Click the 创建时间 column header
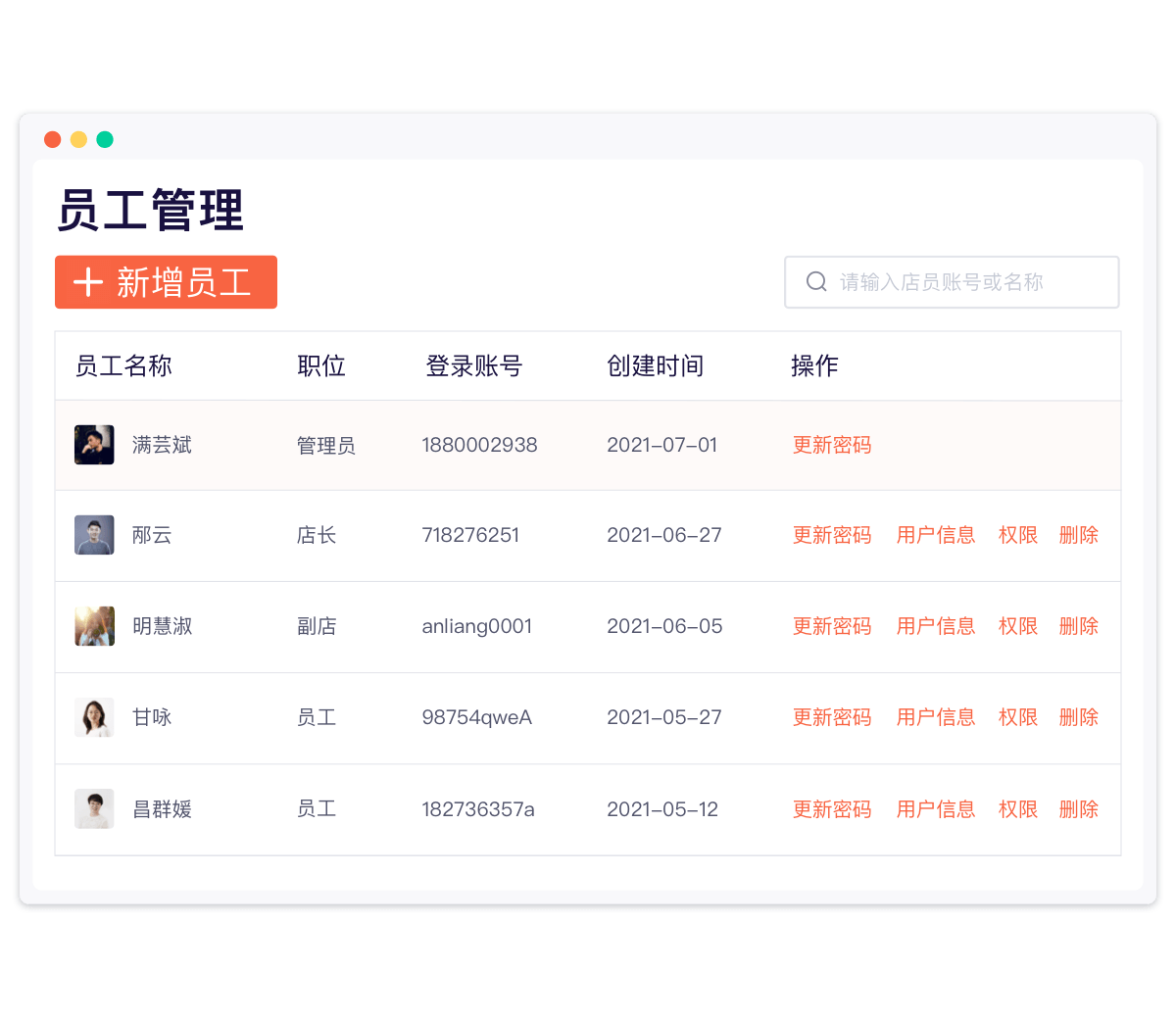1176x1019 pixels. click(655, 365)
